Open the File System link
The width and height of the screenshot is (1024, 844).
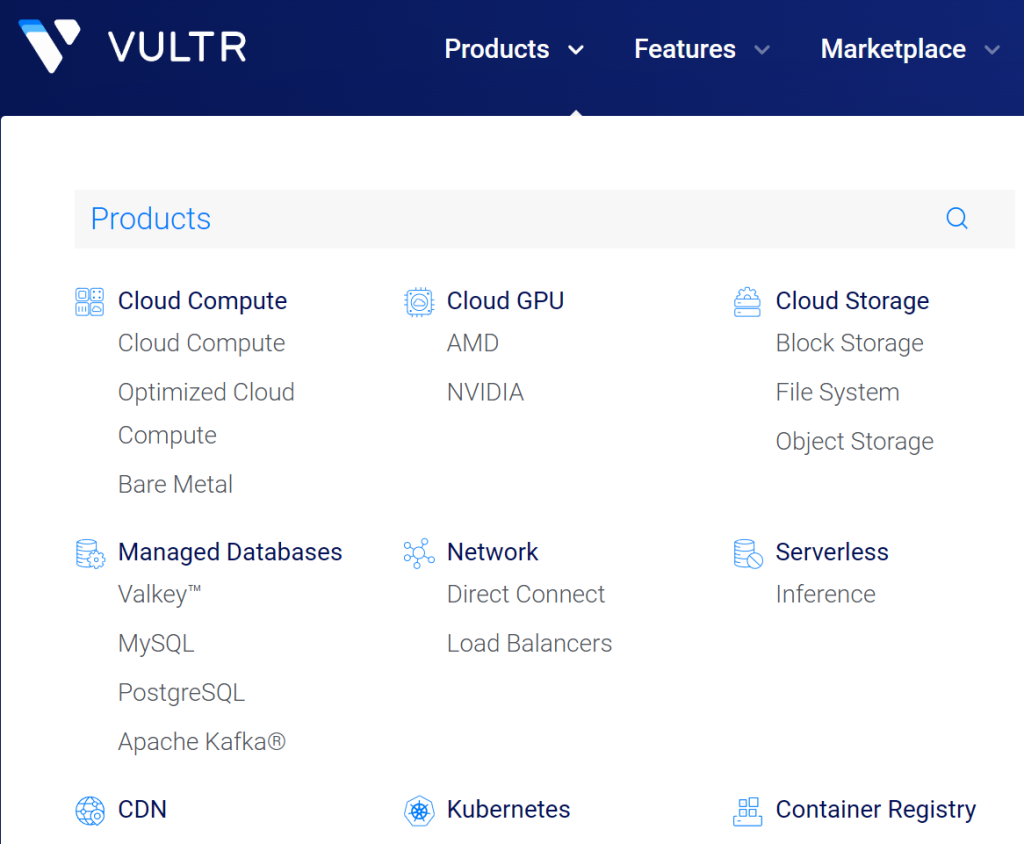(x=838, y=393)
